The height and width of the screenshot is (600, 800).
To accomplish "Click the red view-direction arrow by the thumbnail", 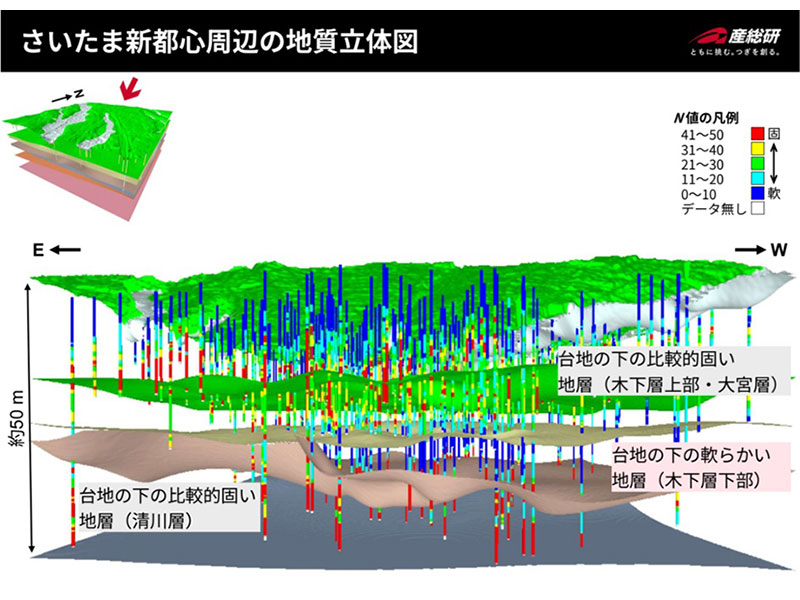I will pyautogui.click(x=128, y=91).
